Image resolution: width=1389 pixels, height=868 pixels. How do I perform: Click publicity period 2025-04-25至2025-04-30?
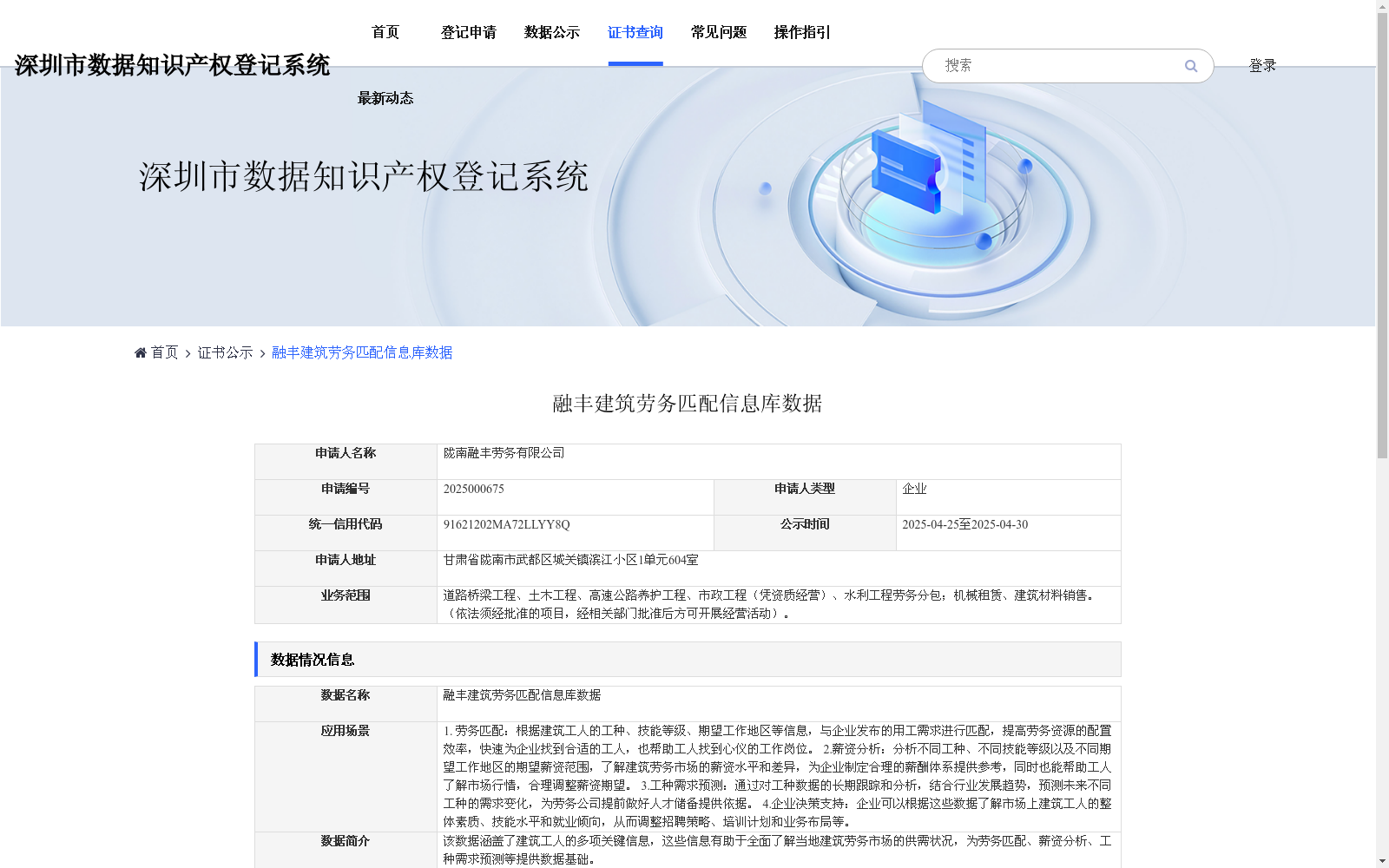pos(965,524)
